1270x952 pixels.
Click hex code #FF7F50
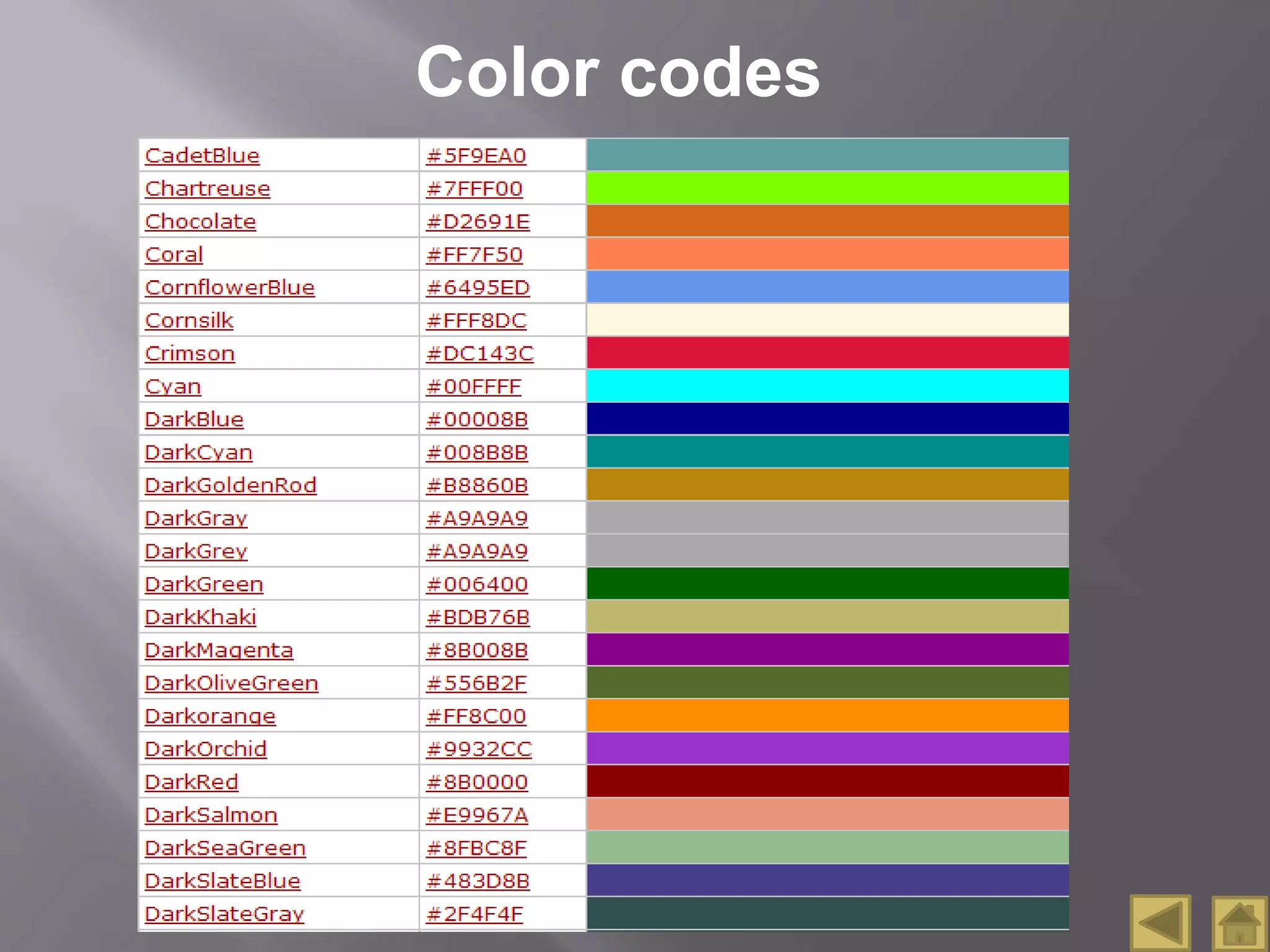tap(474, 254)
